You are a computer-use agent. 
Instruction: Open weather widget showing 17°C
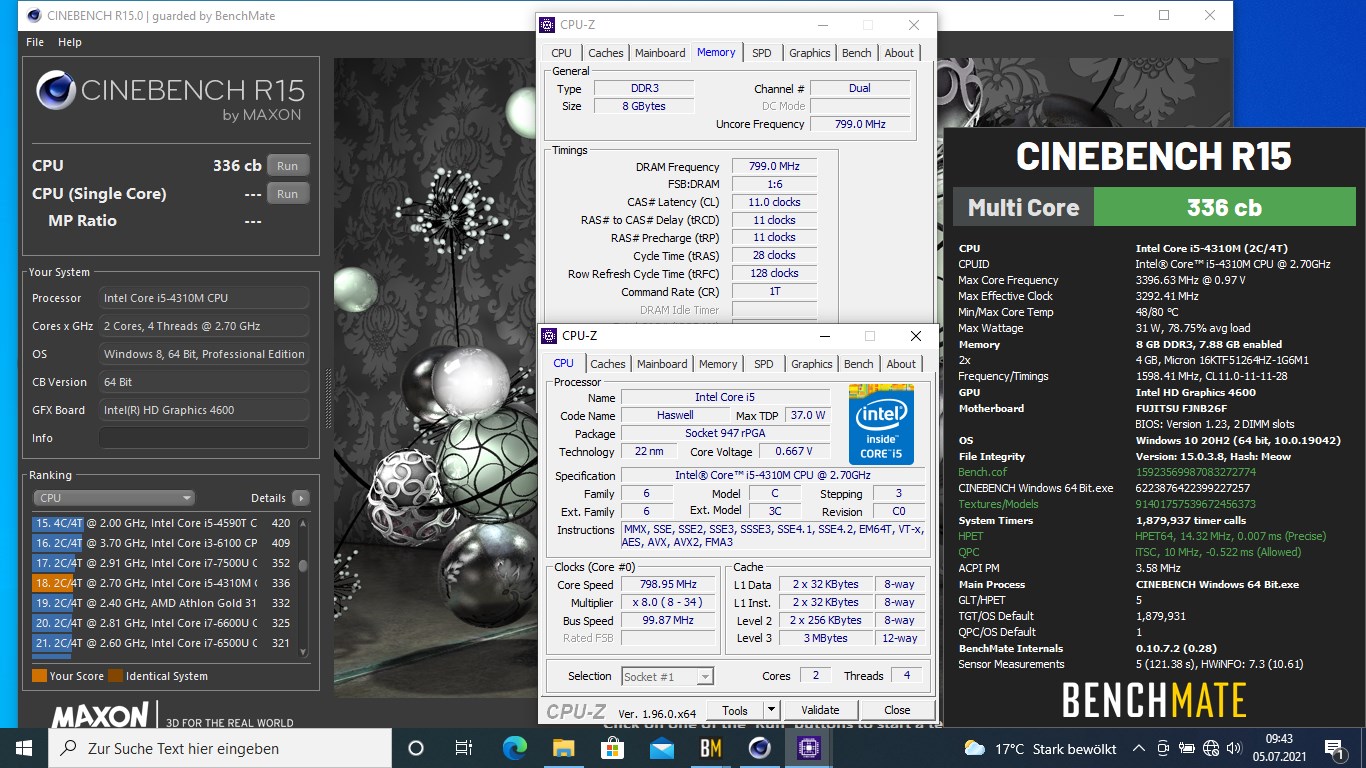pyautogui.click(x=1040, y=748)
